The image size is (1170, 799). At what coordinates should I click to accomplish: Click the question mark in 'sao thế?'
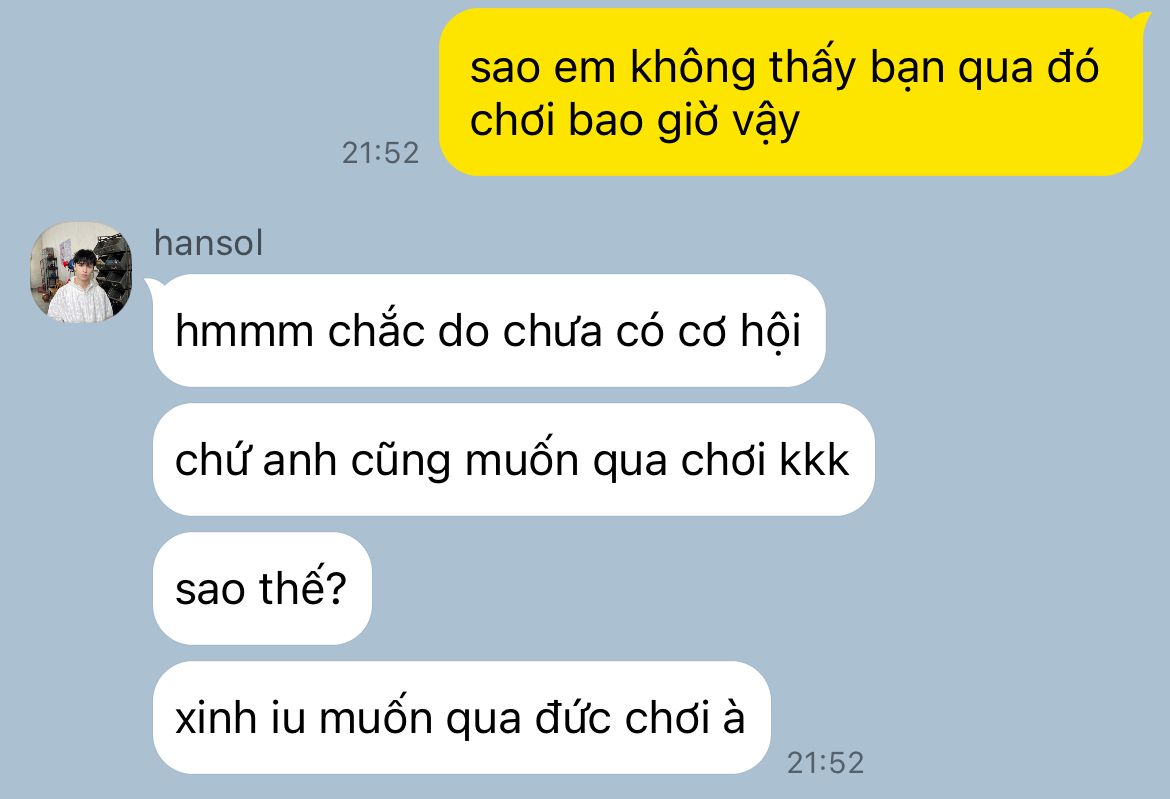tap(337, 589)
